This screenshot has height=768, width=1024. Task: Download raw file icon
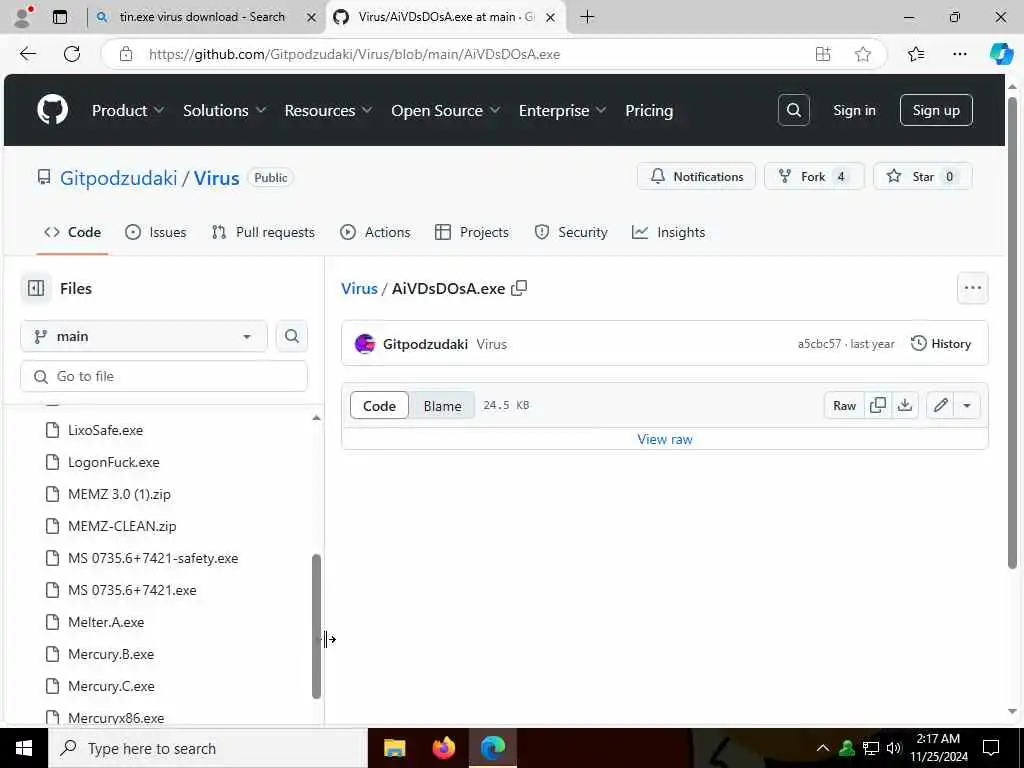[904, 406]
